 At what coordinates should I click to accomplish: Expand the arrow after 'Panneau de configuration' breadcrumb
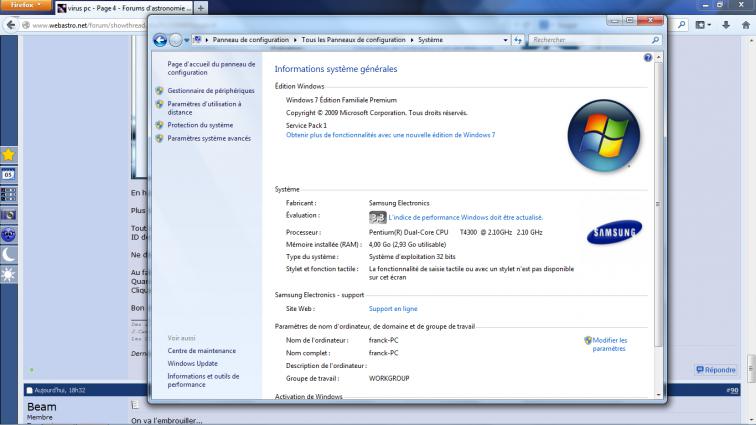click(295, 40)
